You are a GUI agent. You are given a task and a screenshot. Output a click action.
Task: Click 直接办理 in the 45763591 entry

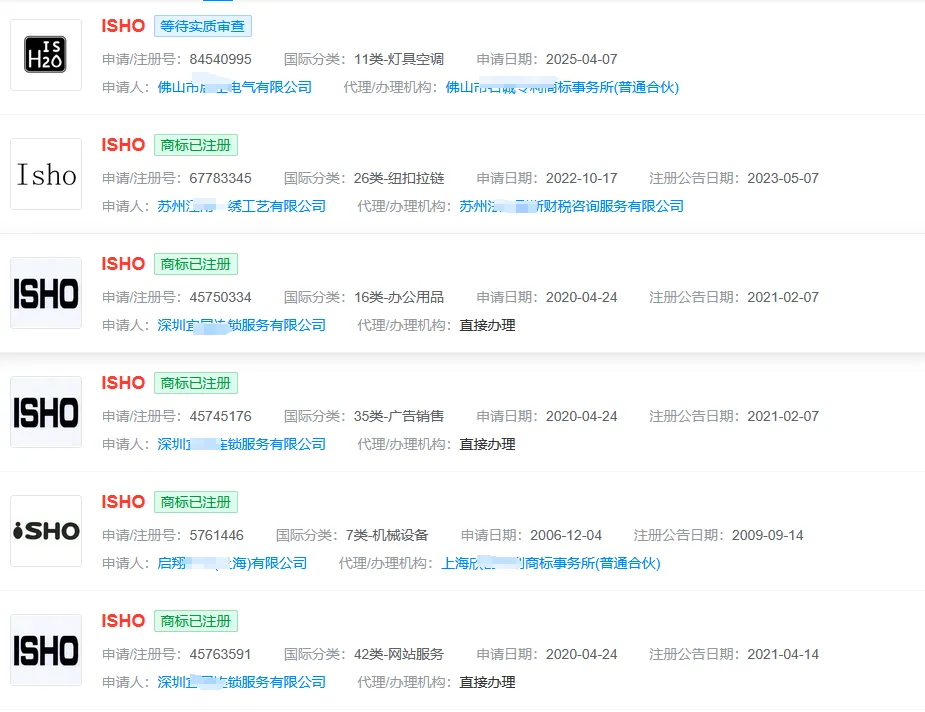click(x=488, y=683)
